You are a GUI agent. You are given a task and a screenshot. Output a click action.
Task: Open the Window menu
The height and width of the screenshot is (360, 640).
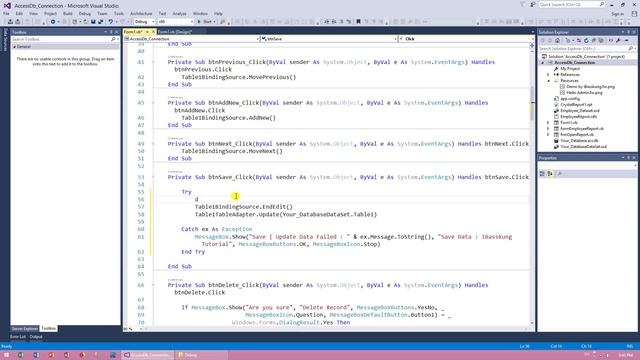(x=200, y=13)
